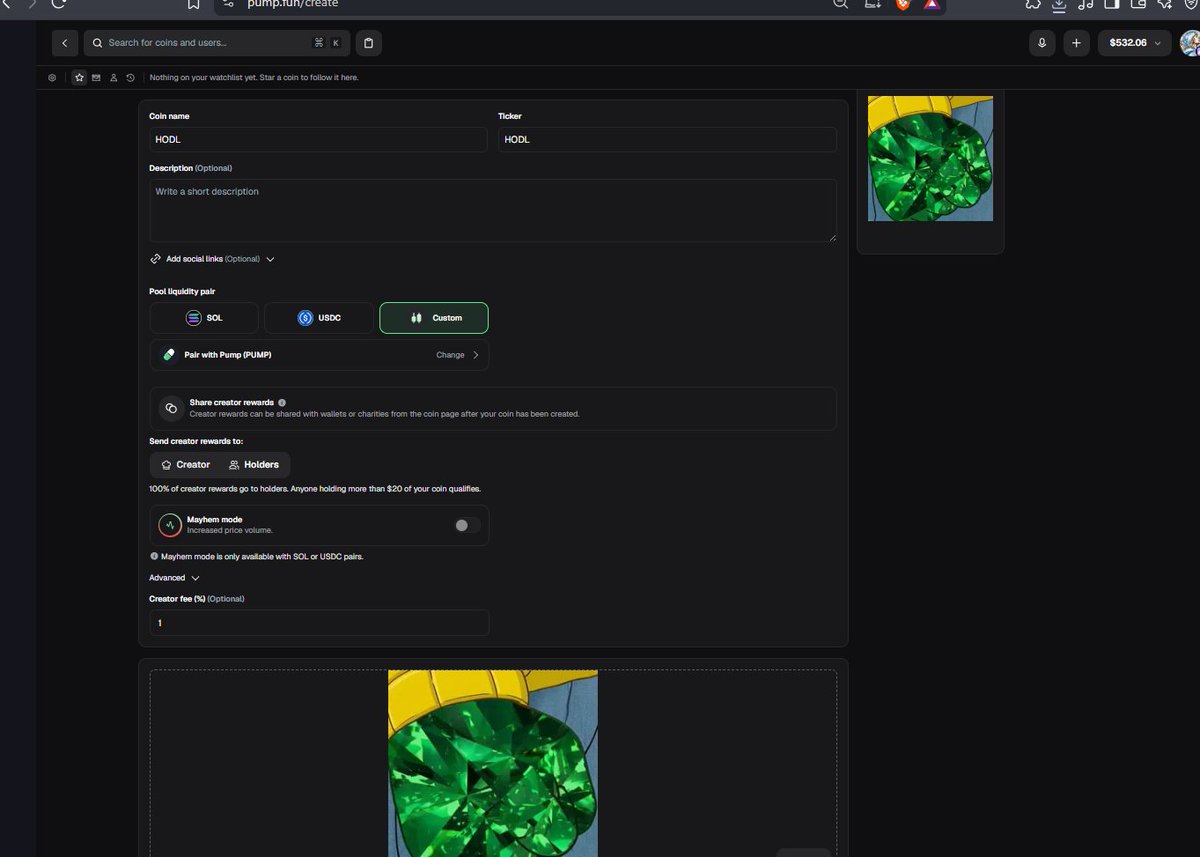Click the 'Send creator rewards to:' label
The image size is (1200, 857).
[196, 441]
